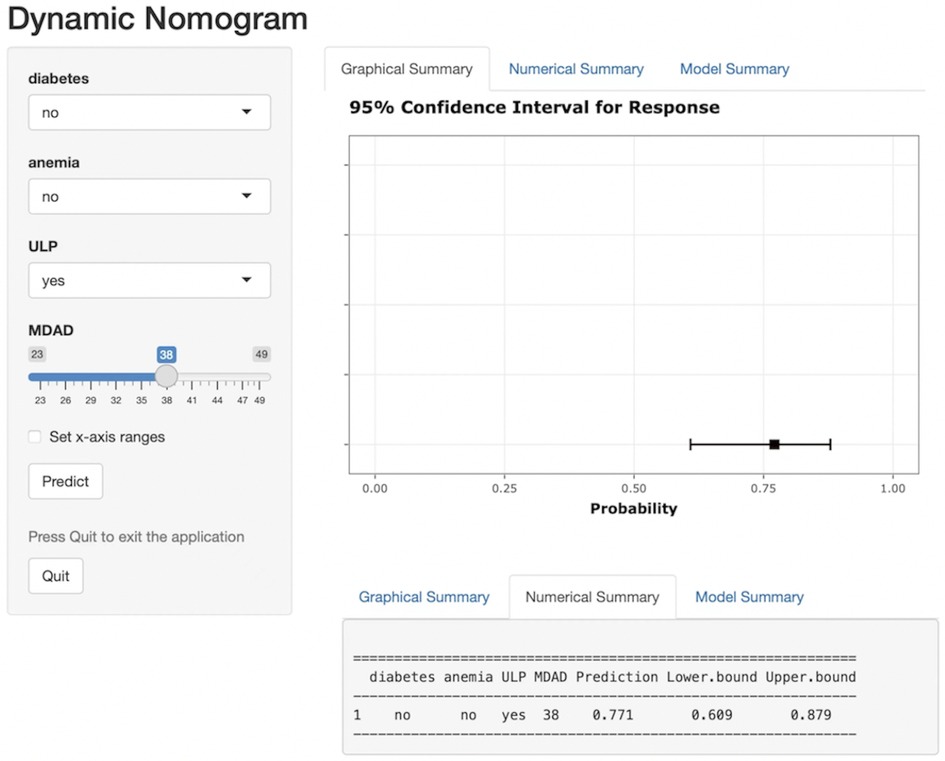Click the square prediction point marker on the plot
This screenshot has height=761, width=945.
click(774, 444)
